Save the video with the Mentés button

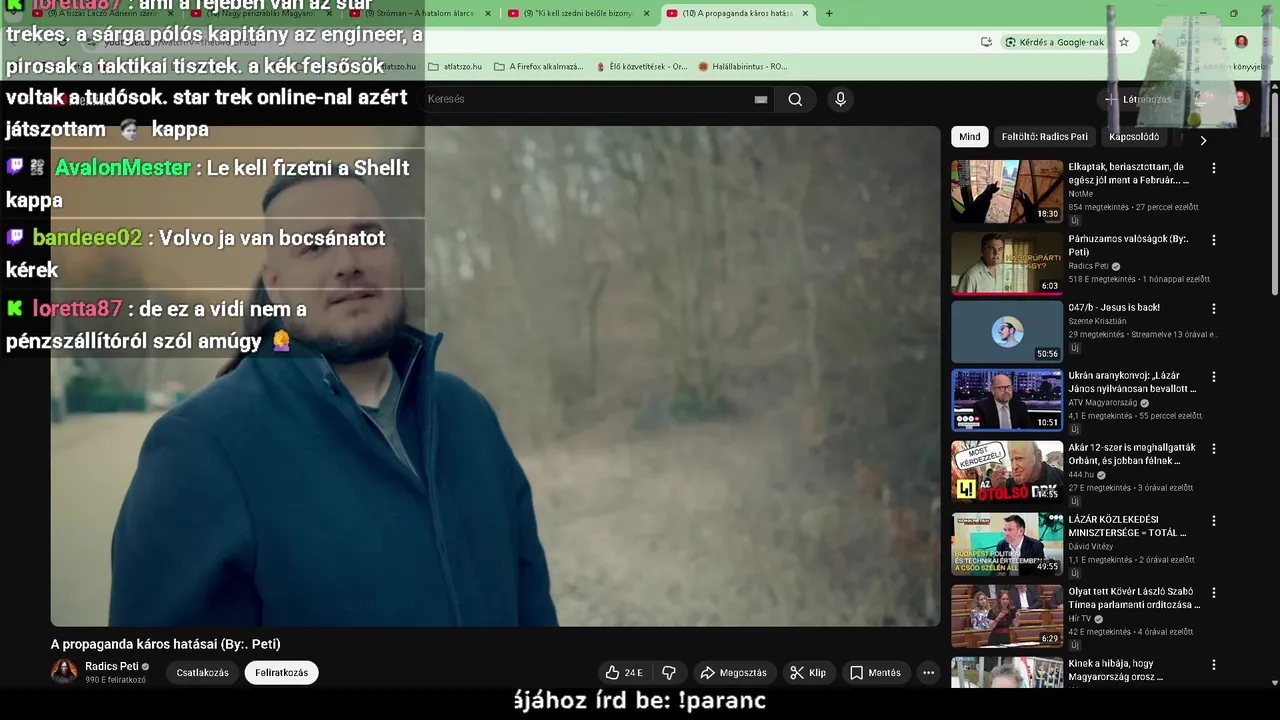click(875, 673)
